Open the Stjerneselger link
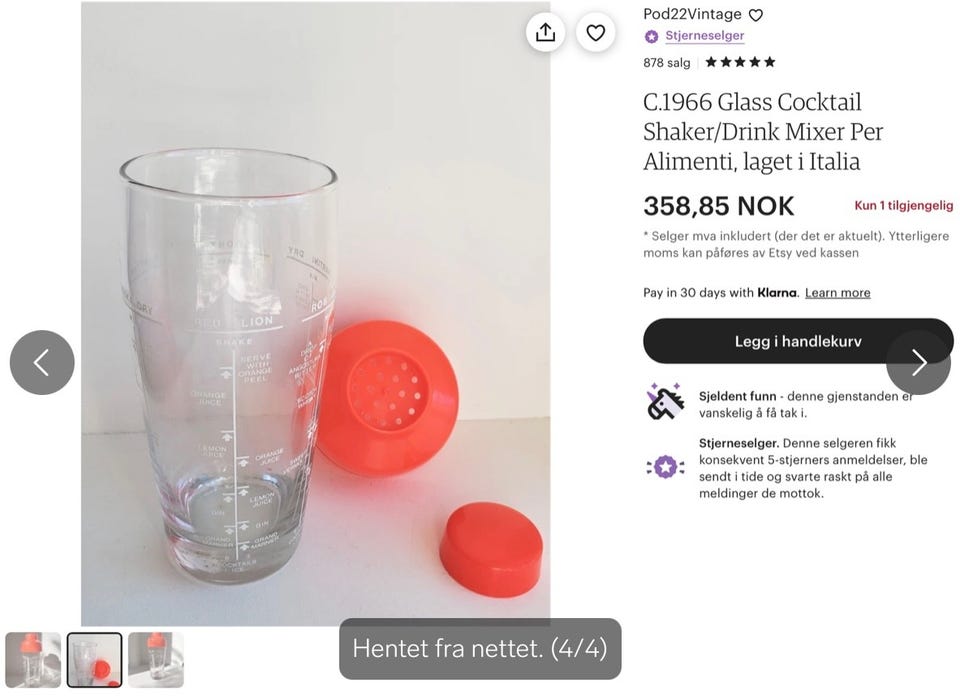The width and height of the screenshot is (960, 700). pyautogui.click(x=704, y=36)
